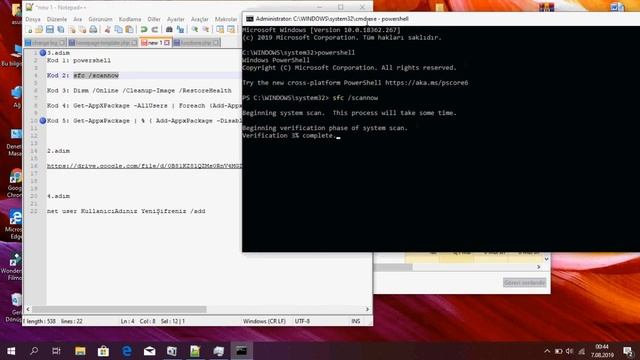The height and width of the screenshot is (360, 640).
Task: Open Microsoft Store from the taskbar
Action: tap(103, 351)
